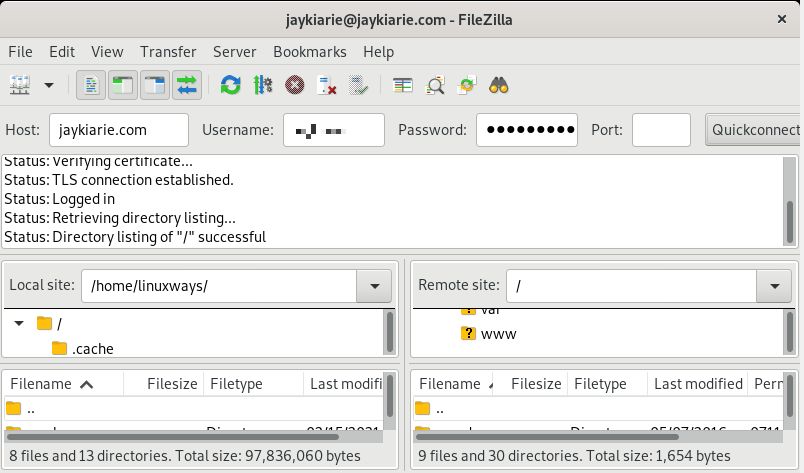Image resolution: width=804 pixels, height=473 pixels.
Task: Refresh file and folder lists
Action: pyautogui.click(x=231, y=85)
